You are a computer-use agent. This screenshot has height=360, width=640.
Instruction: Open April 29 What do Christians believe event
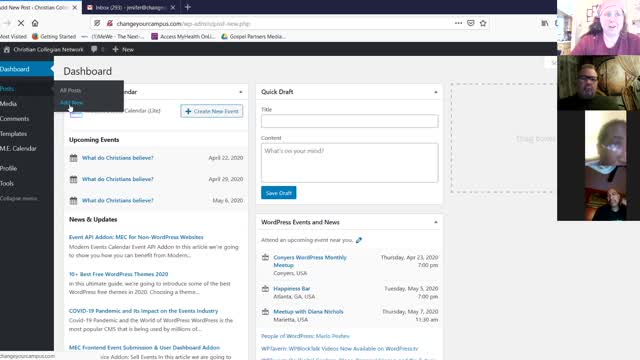(118, 179)
